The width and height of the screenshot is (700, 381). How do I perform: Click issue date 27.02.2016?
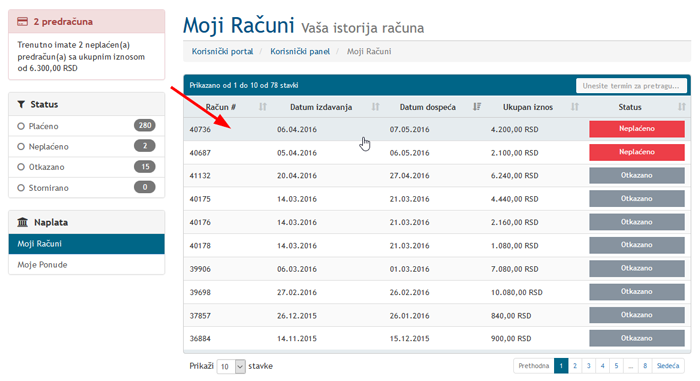[x=297, y=293]
